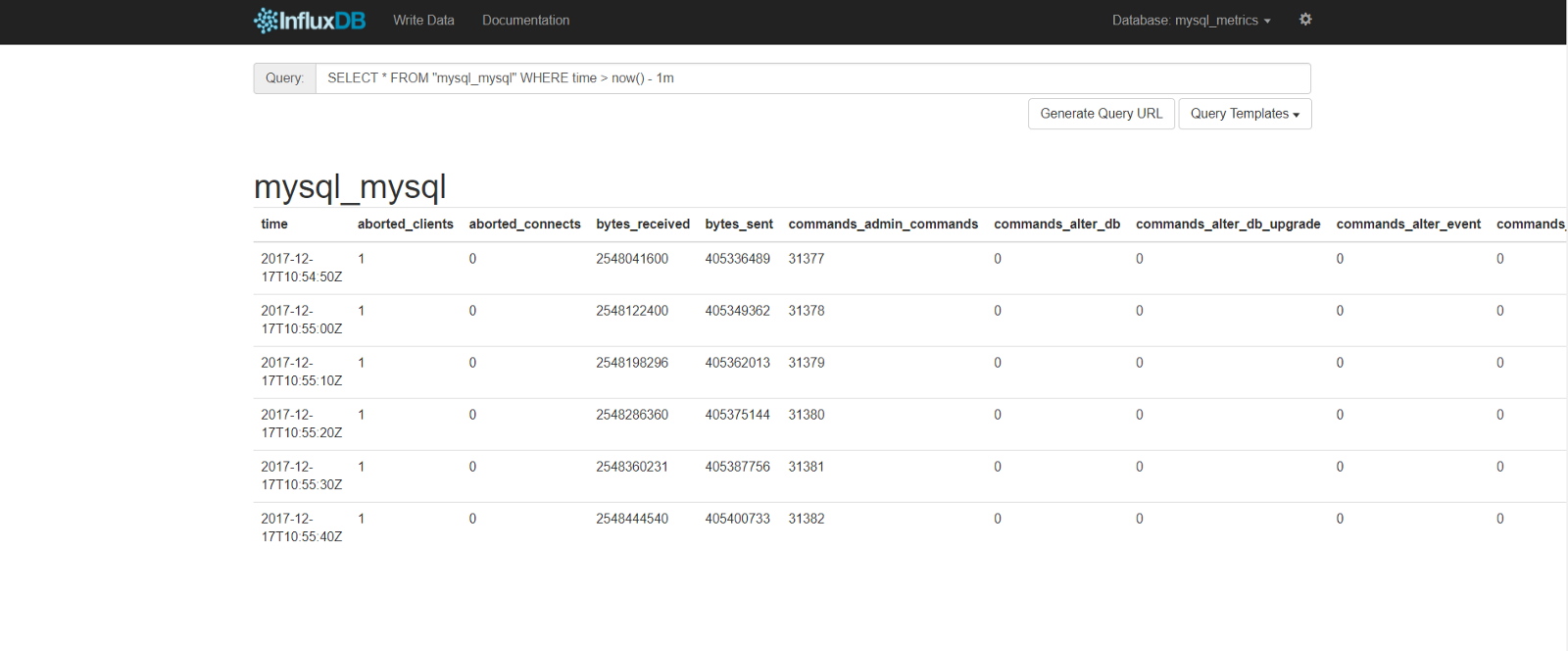This screenshot has width=1568, height=651.
Task: Click the InfluxDB logo icon
Action: (266, 21)
